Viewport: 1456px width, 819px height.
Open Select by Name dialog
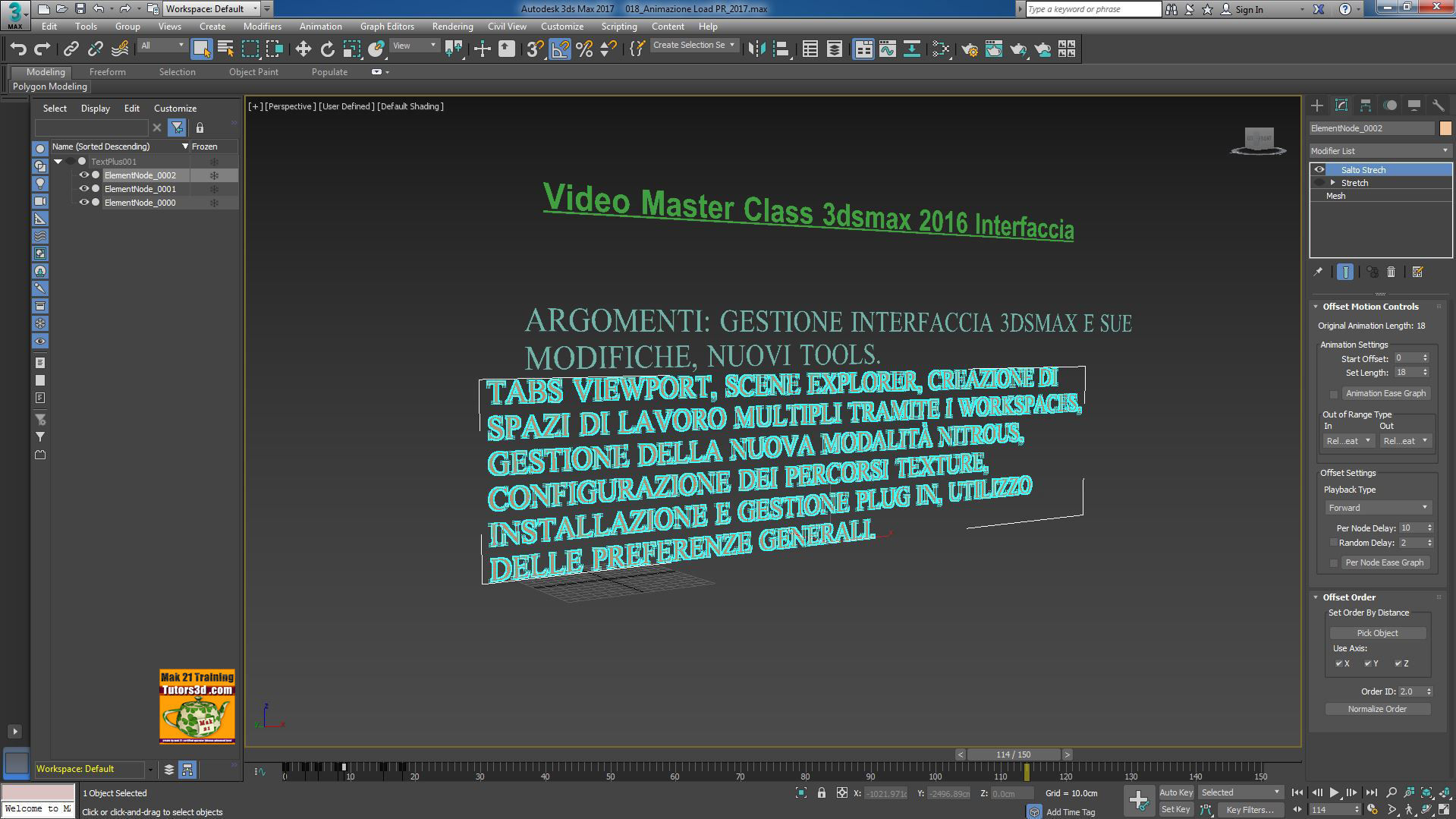click(225, 49)
